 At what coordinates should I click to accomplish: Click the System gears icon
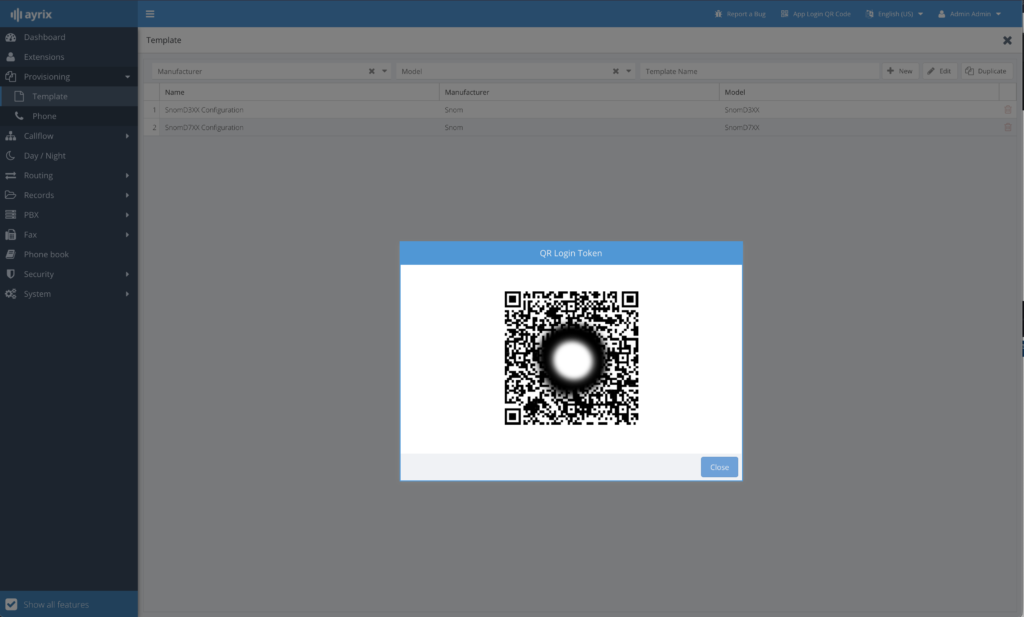click(x=10, y=294)
